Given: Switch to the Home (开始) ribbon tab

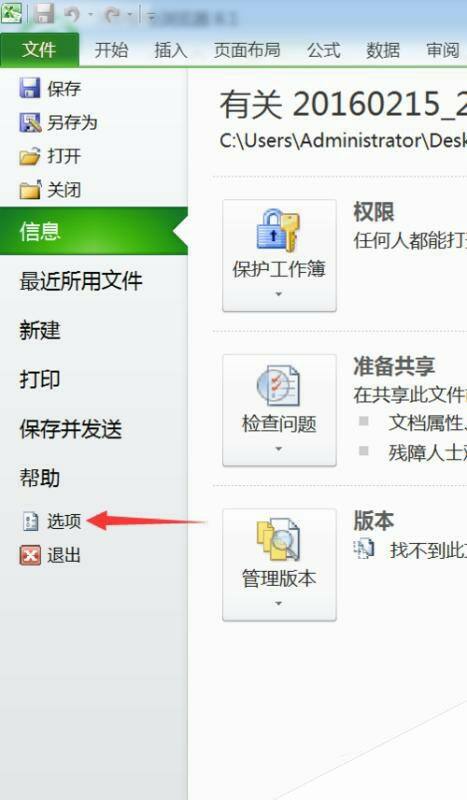Looking at the screenshot, I should tap(111, 50).
